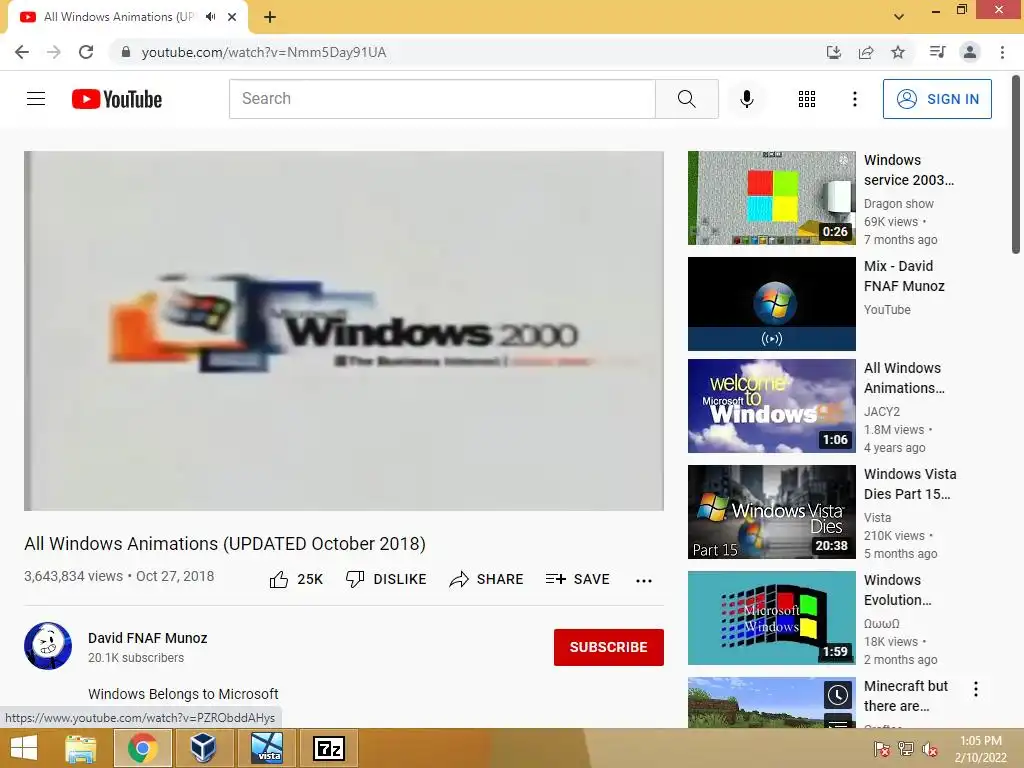The width and height of the screenshot is (1024, 768).
Task: Open more actions ellipsis under video
Action: (644, 580)
